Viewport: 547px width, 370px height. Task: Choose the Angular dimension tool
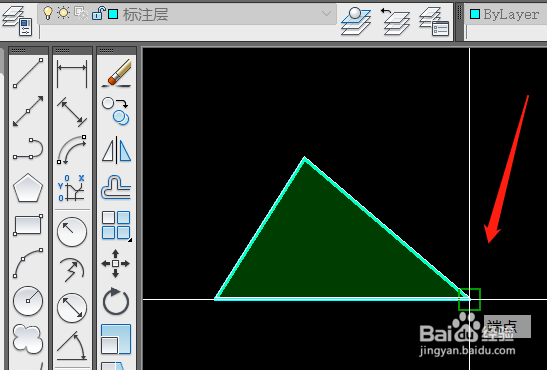click(72, 346)
